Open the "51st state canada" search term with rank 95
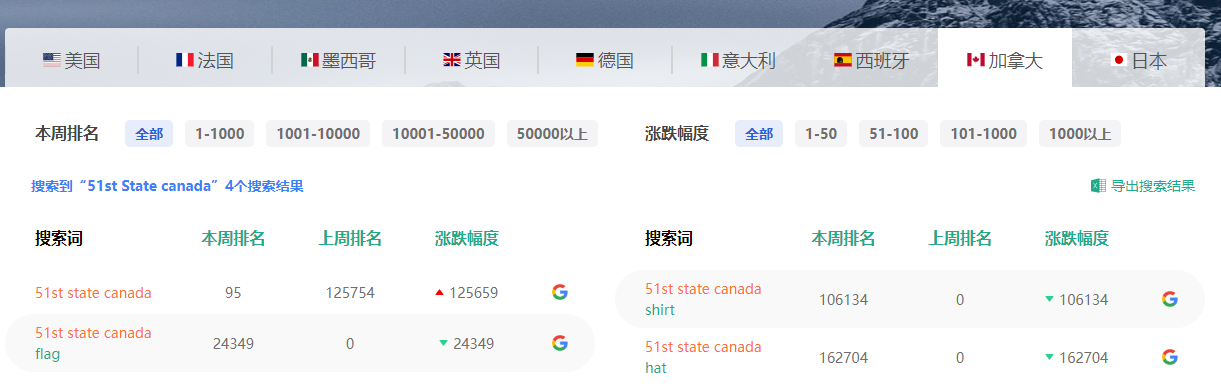This screenshot has height=386, width=1221. [93, 293]
